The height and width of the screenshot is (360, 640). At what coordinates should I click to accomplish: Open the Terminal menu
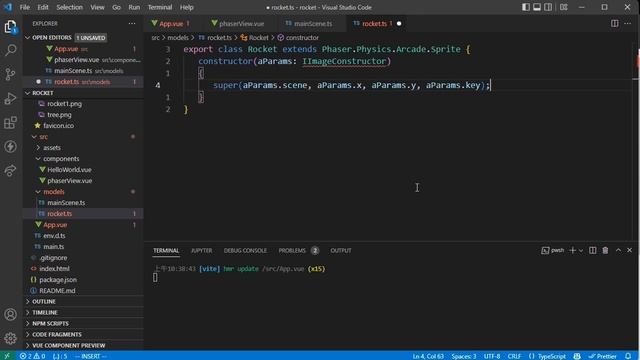coord(160,7)
